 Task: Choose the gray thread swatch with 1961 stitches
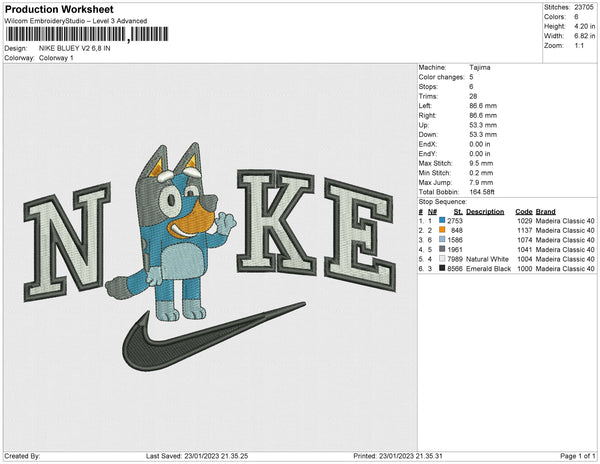442,249
